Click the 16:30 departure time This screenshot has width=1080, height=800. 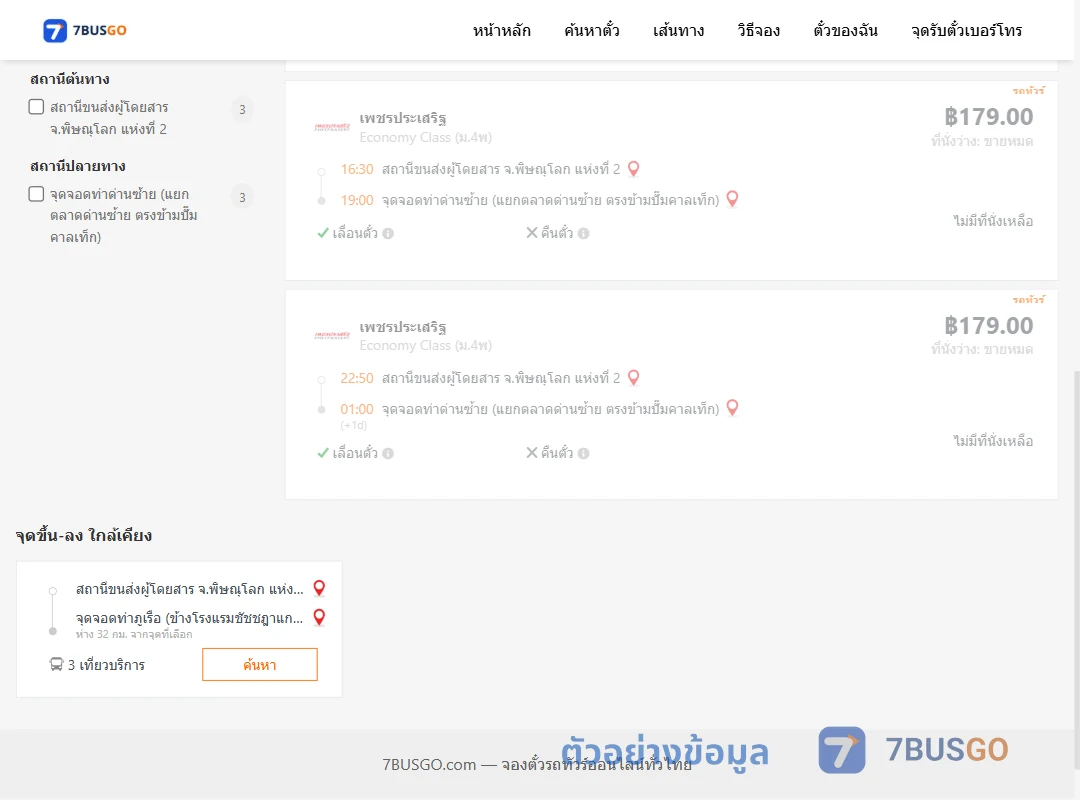pyautogui.click(x=357, y=169)
